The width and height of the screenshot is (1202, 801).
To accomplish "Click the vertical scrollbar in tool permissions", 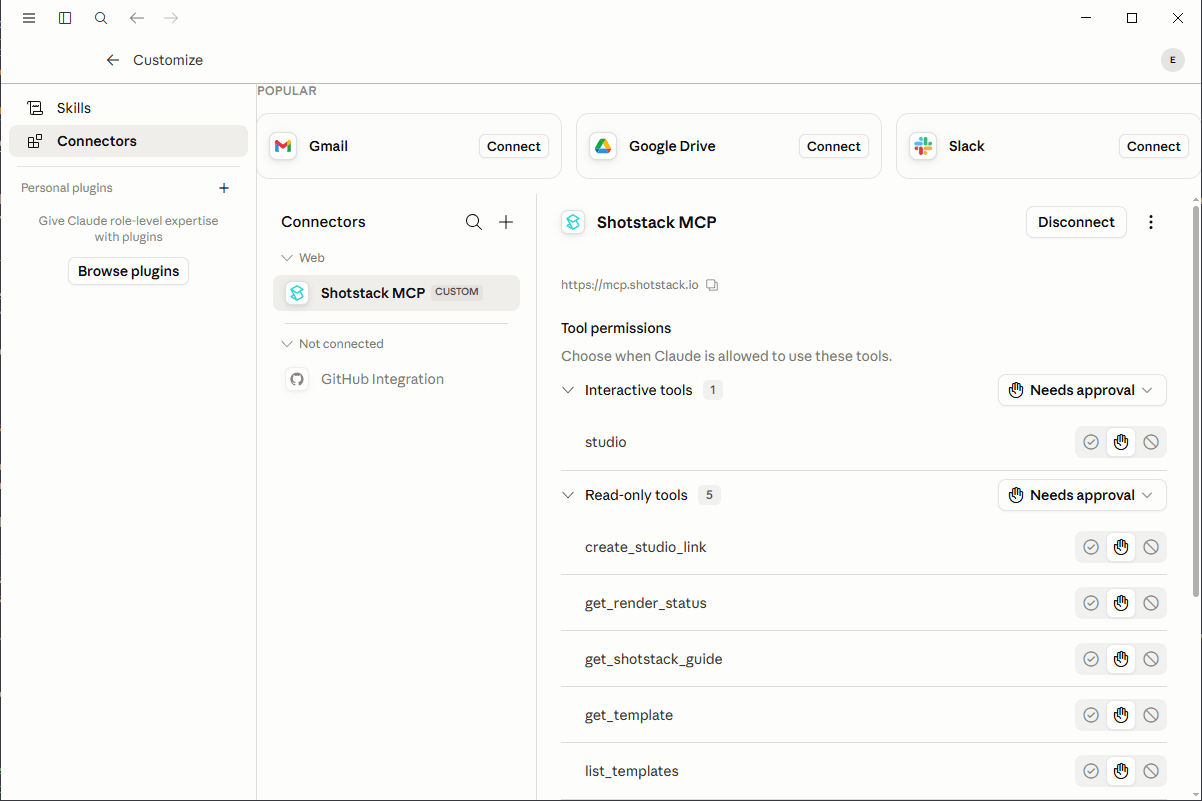I will [x=1196, y=400].
